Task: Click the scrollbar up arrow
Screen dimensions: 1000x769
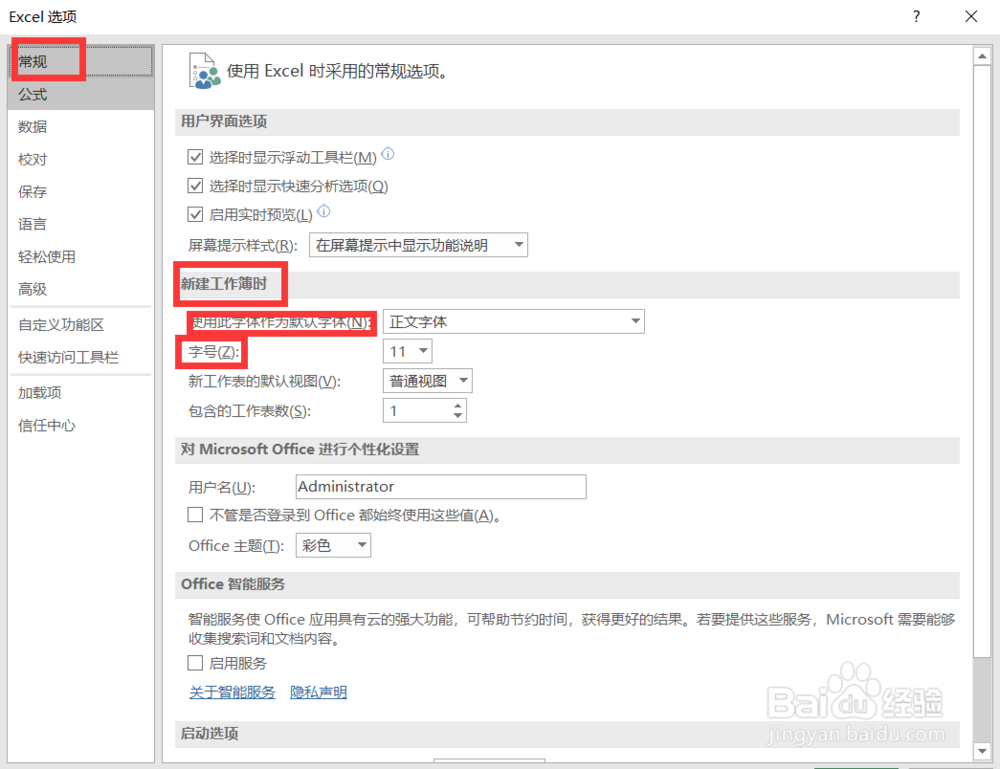Action: (982, 56)
